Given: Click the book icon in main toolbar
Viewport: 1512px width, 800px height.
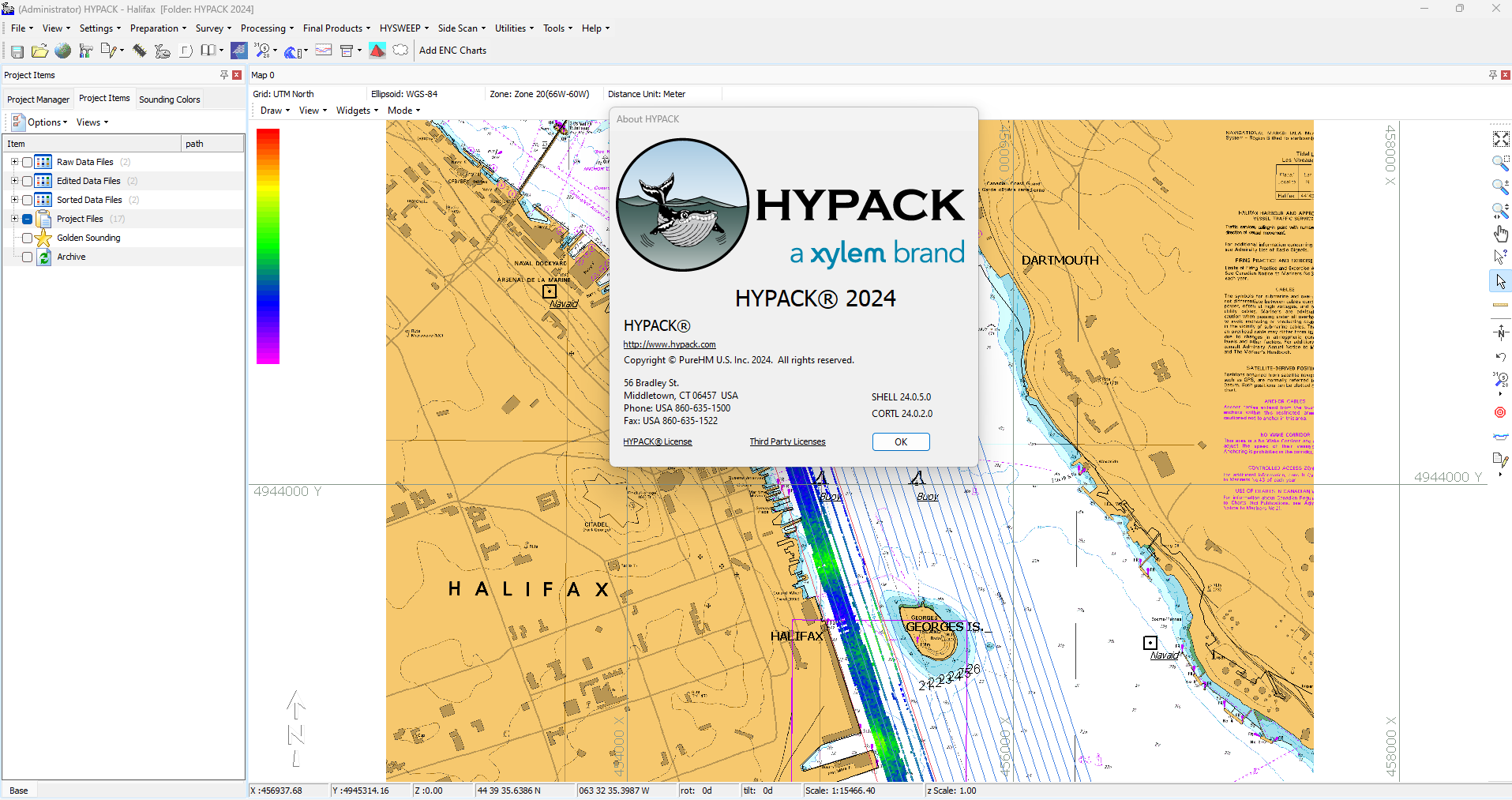Looking at the screenshot, I should (x=208, y=51).
